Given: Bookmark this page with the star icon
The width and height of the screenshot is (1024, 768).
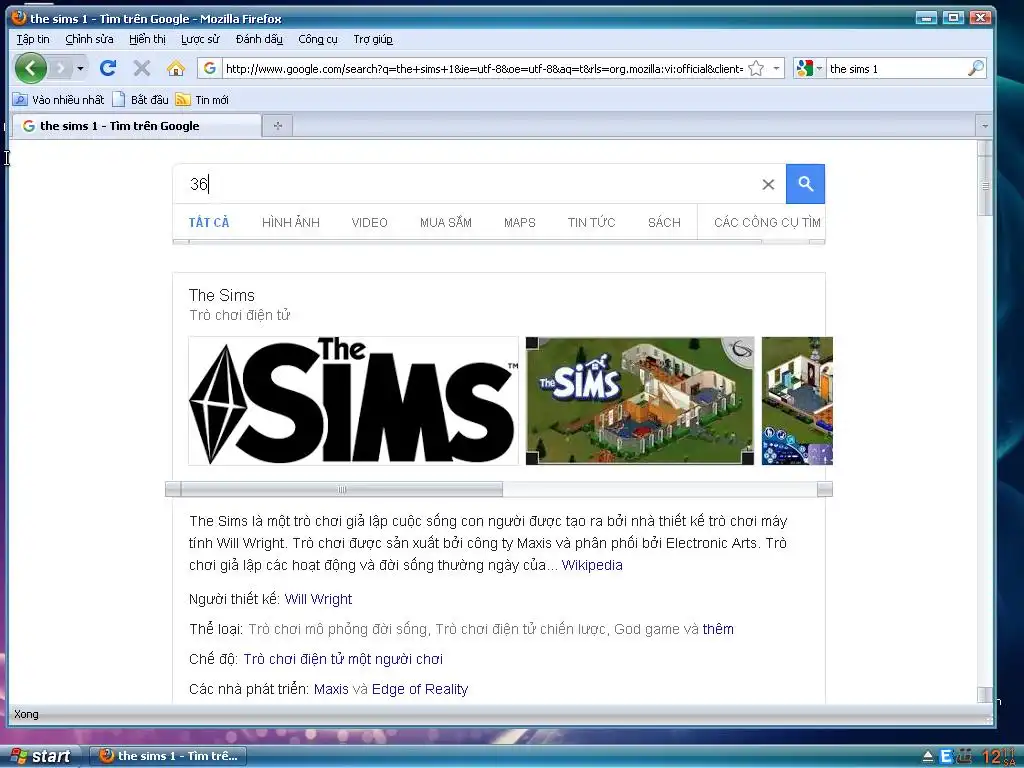Looking at the screenshot, I should click(756, 68).
